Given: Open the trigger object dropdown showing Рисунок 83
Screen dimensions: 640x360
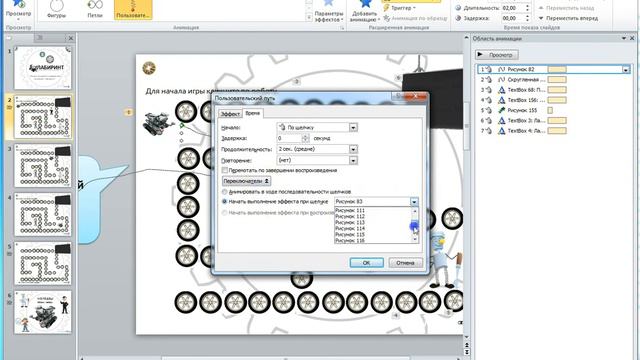Looking at the screenshot, I should point(414,202).
